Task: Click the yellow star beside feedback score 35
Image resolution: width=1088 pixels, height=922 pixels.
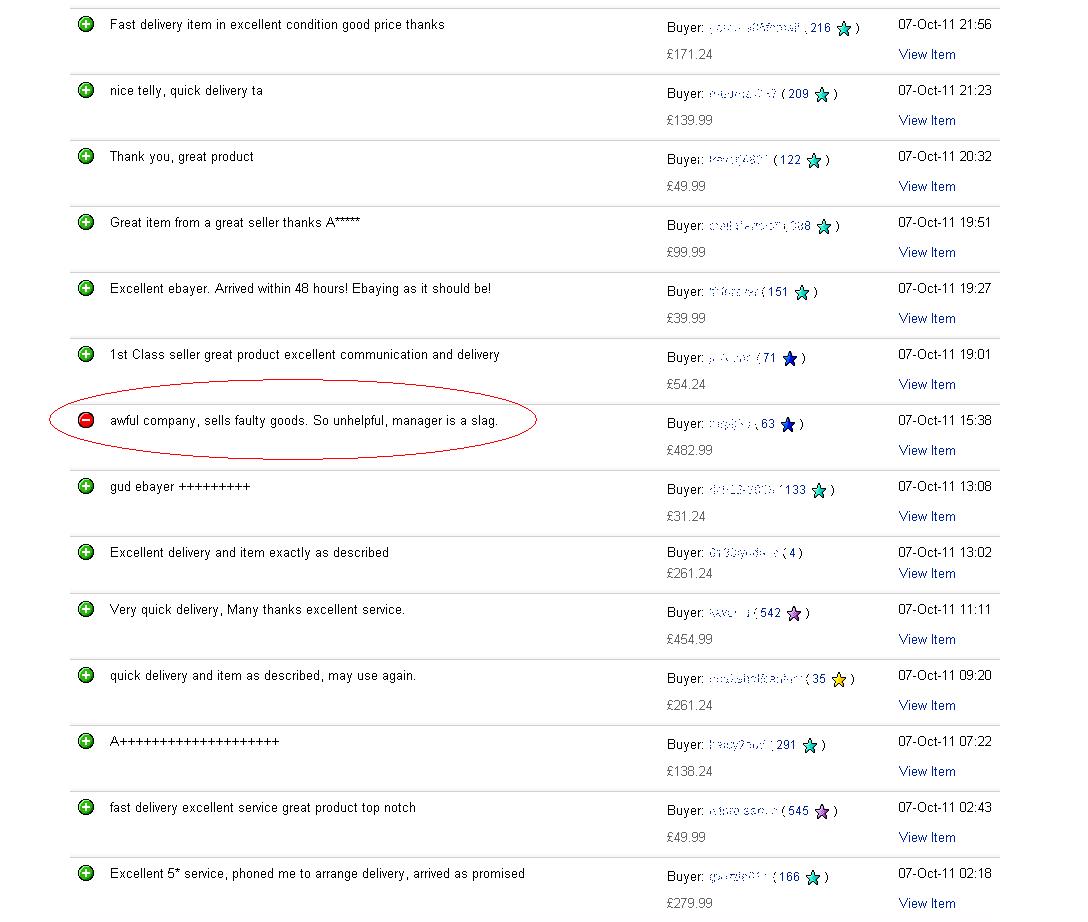Action: coord(839,679)
